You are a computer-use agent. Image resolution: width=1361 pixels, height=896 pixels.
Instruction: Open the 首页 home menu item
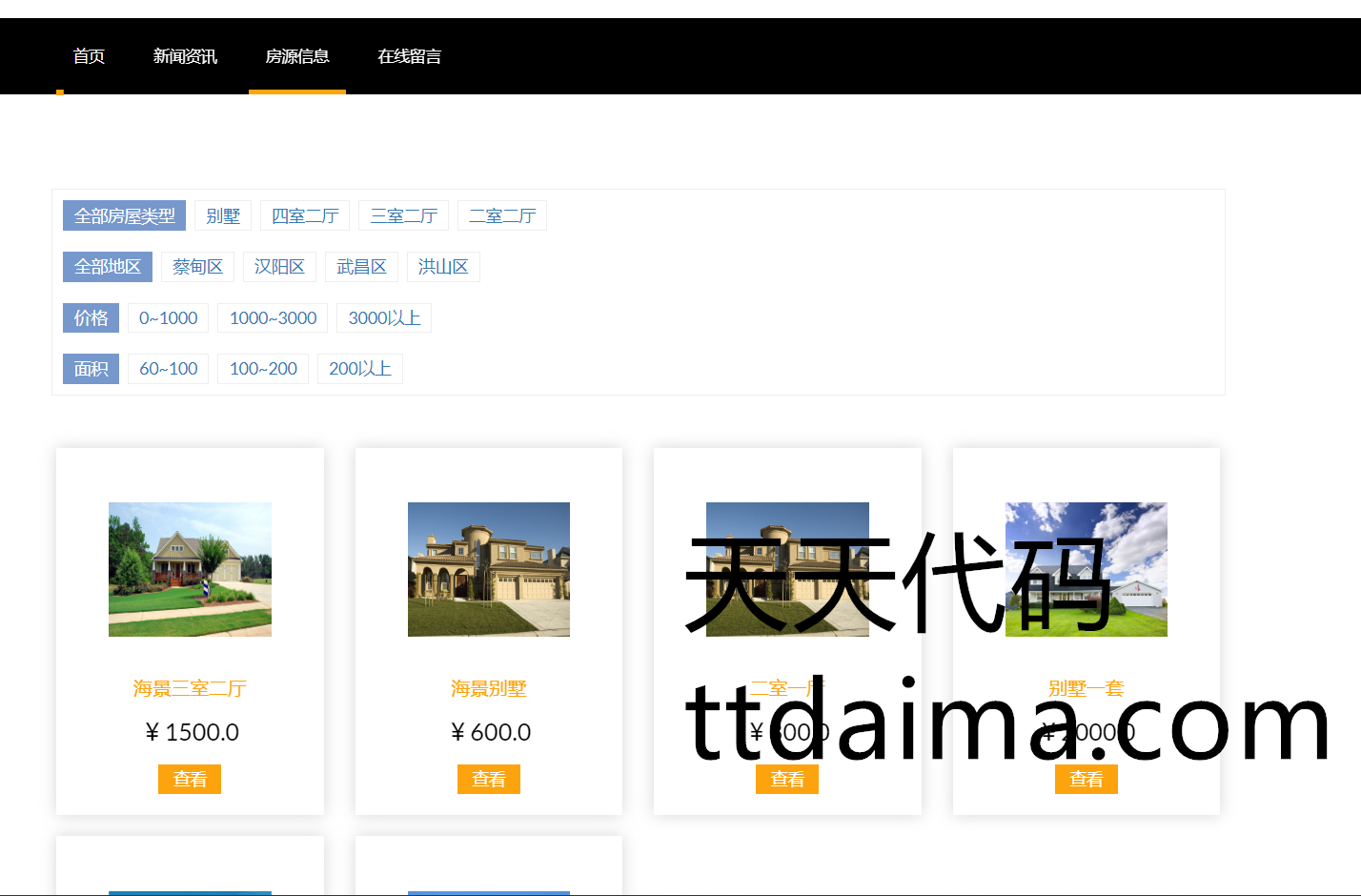tap(89, 56)
